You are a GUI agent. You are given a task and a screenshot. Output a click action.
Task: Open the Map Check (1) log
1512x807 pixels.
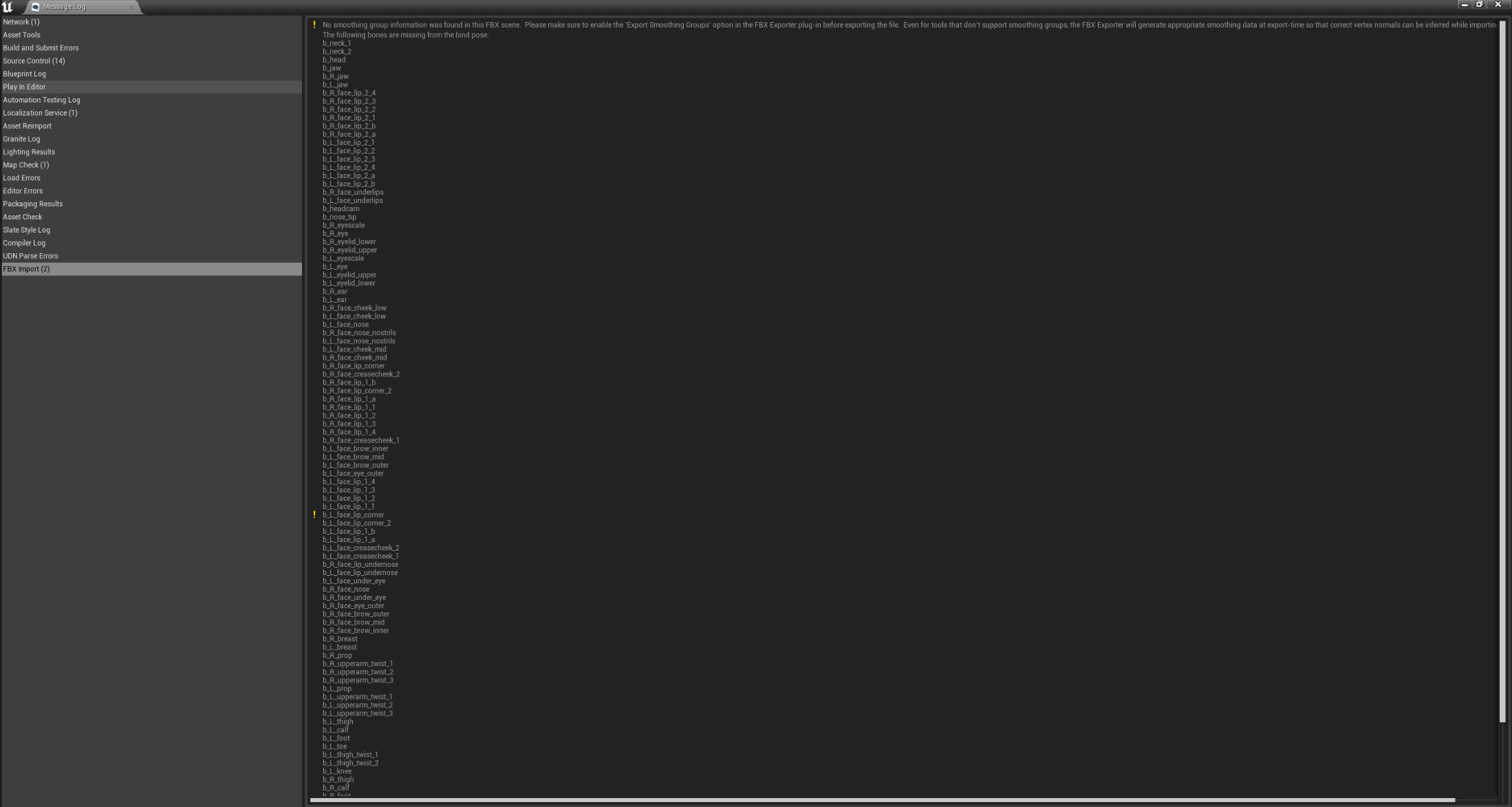pyautogui.click(x=25, y=165)
